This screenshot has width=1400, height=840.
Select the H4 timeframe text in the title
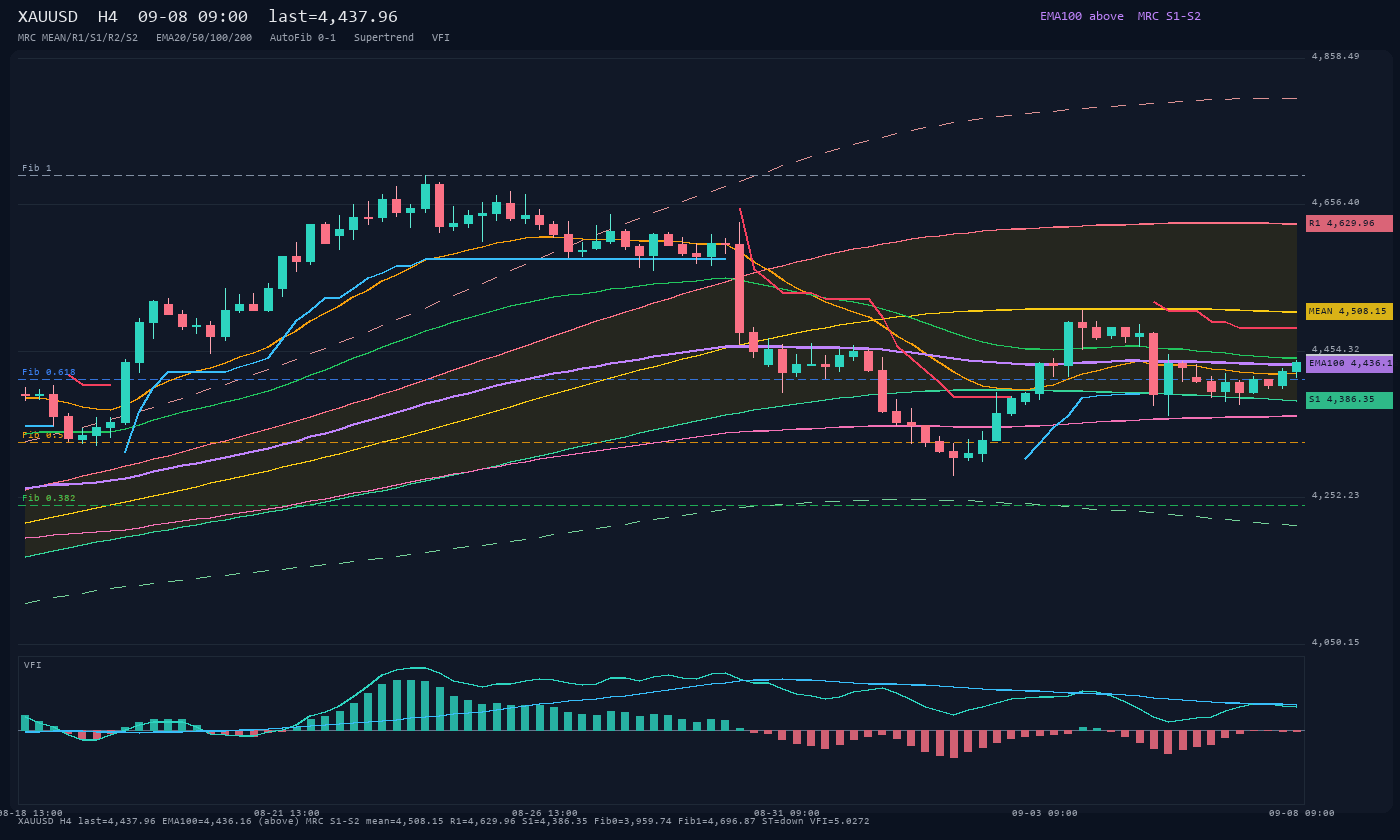coord(108,17)
